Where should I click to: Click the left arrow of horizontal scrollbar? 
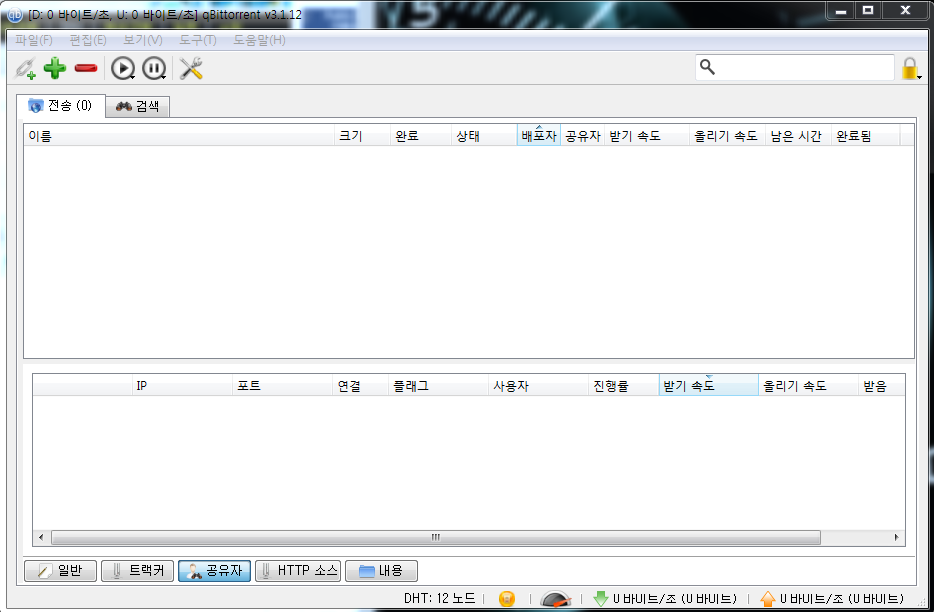point(41,538)
